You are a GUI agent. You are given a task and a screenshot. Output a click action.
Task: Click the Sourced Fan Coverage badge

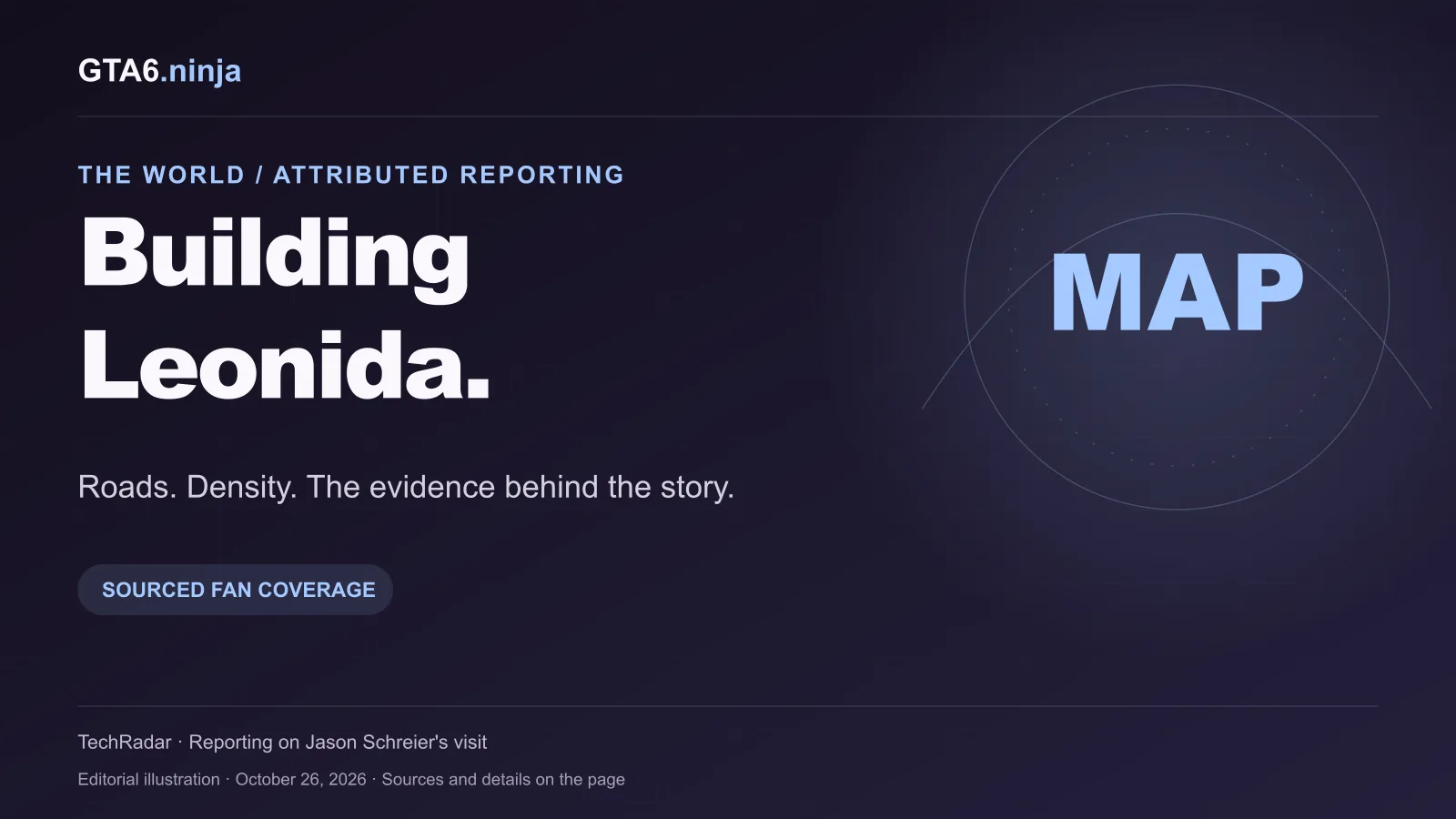click(236, 590)
